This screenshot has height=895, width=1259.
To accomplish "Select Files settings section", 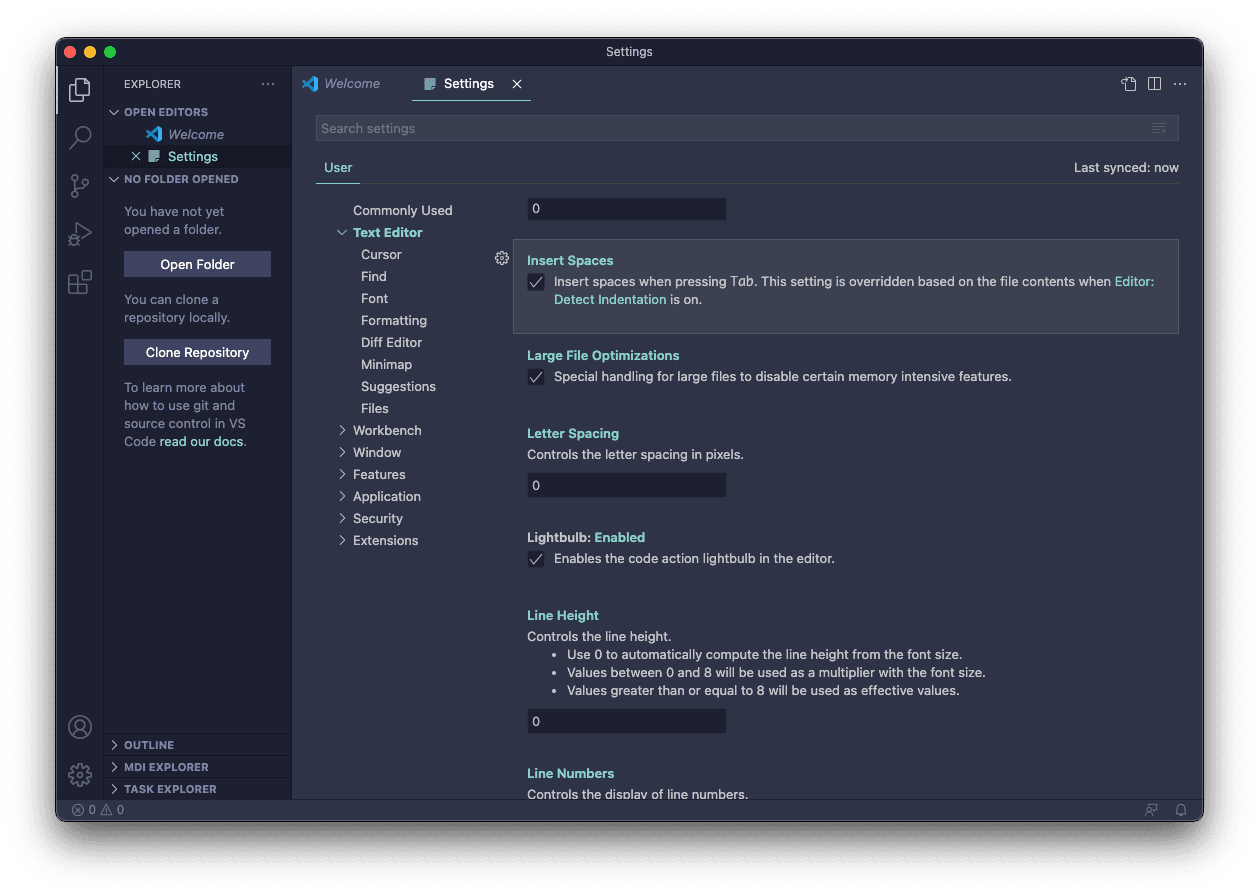I will tap(375, 408).
